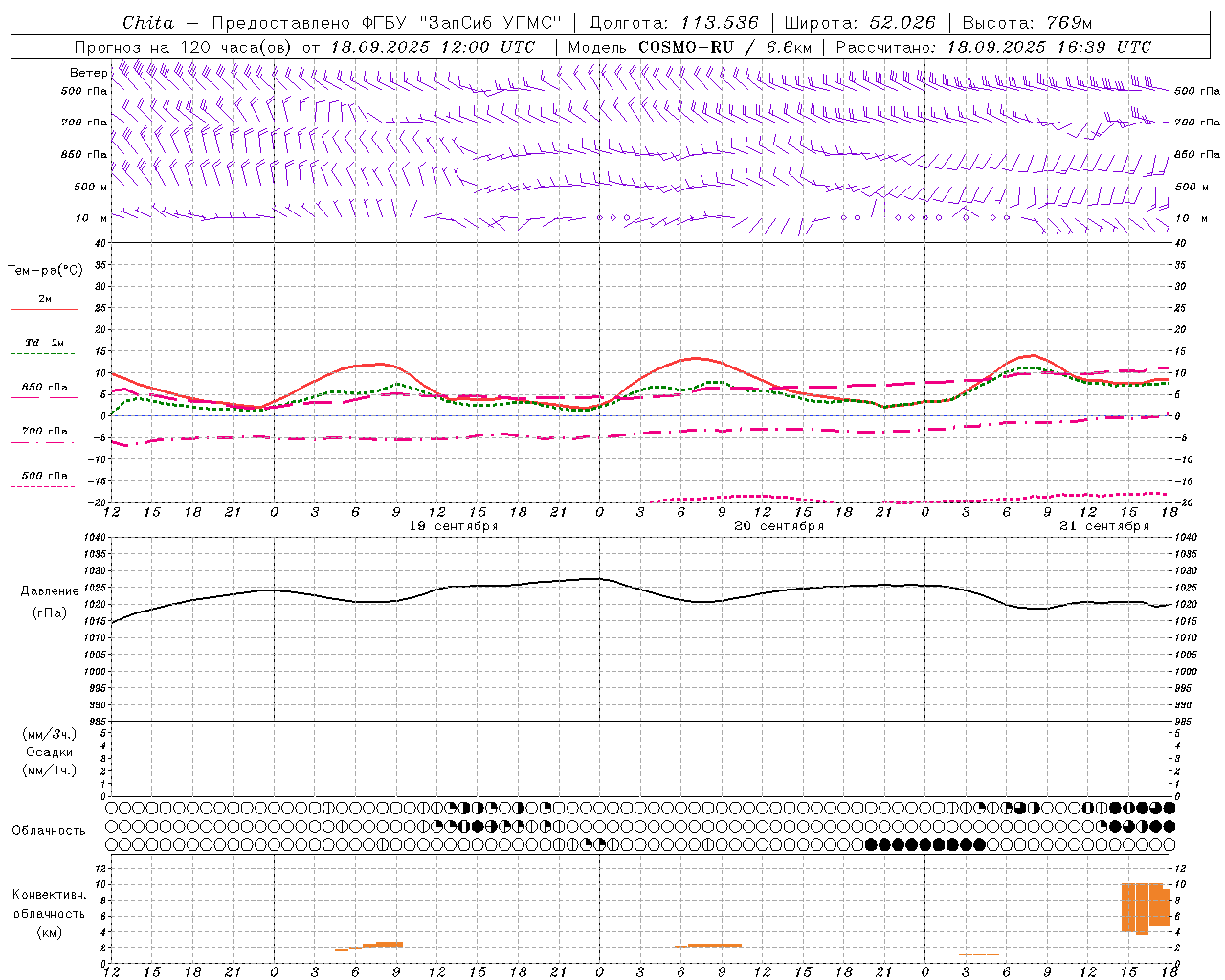Click the right '700 гПа' wind level label
The height and width of the screenshot is (980, 1225).
pos(1197,122)
